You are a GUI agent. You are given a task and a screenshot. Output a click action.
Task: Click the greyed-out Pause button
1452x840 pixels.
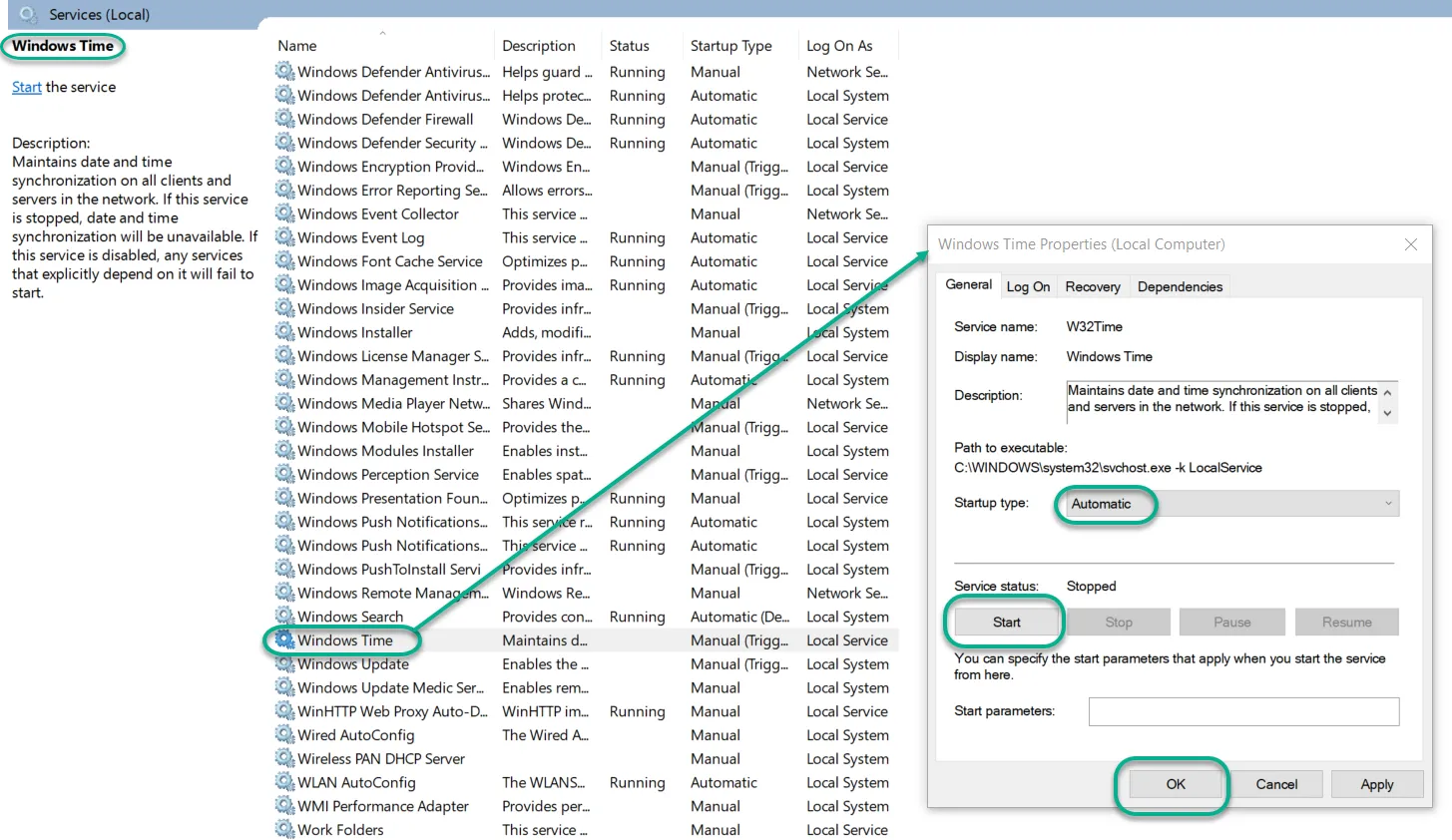pos(1231,622)
